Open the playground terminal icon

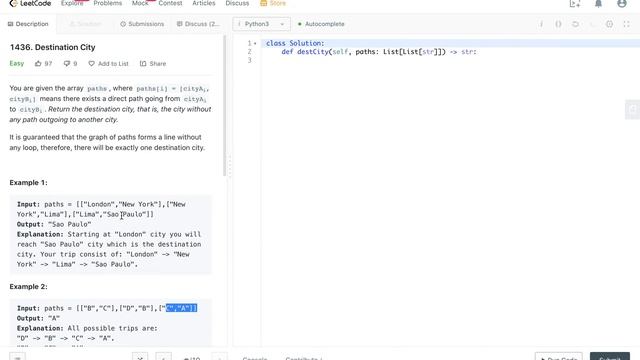point(575,4)
